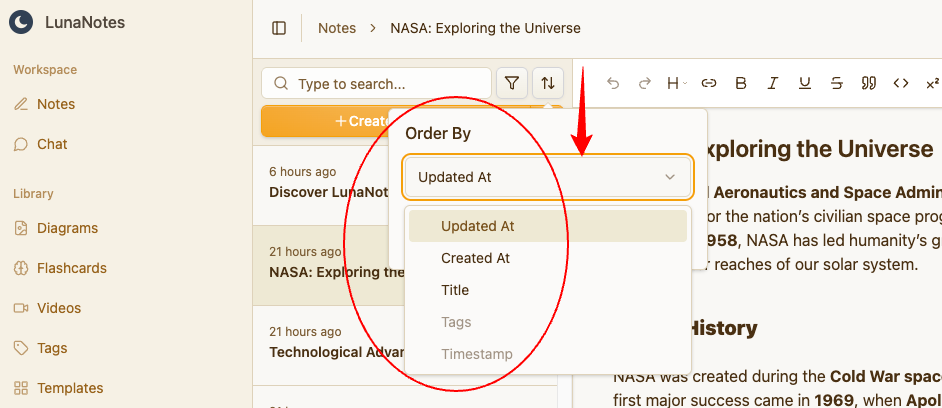Open the filter notes icon

coord(512,83)
